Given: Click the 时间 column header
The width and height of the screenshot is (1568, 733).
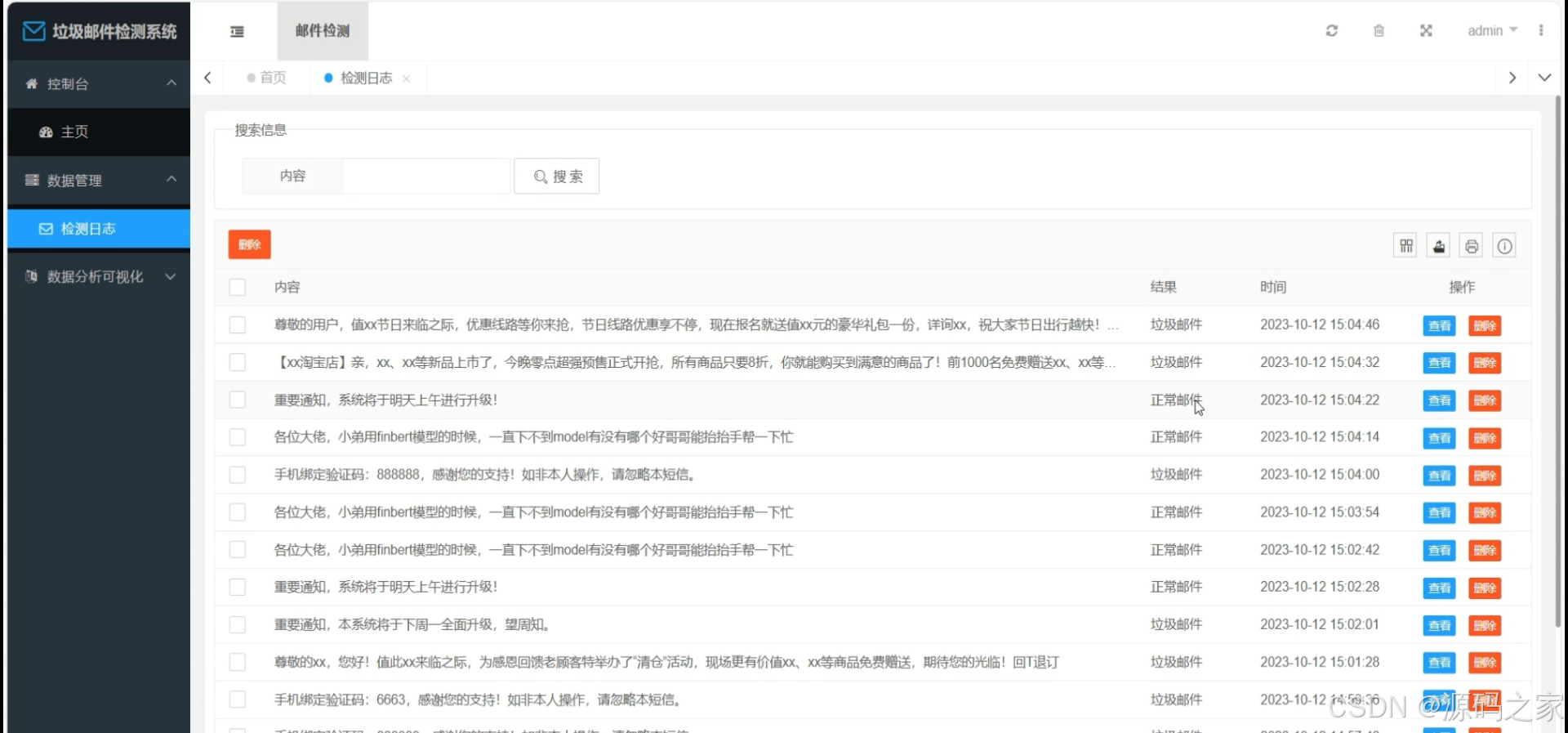Looking at the screenshot, I should point(1273,288).
